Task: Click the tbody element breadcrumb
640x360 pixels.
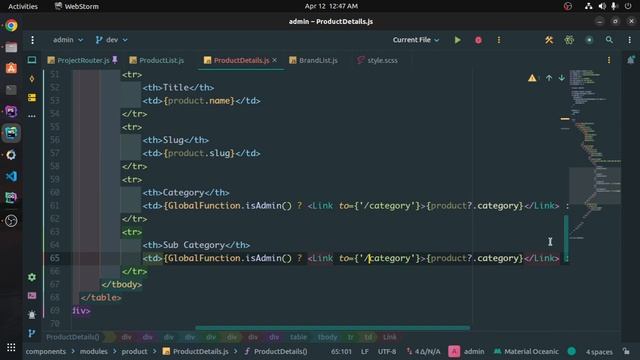Action: [327, 337]
